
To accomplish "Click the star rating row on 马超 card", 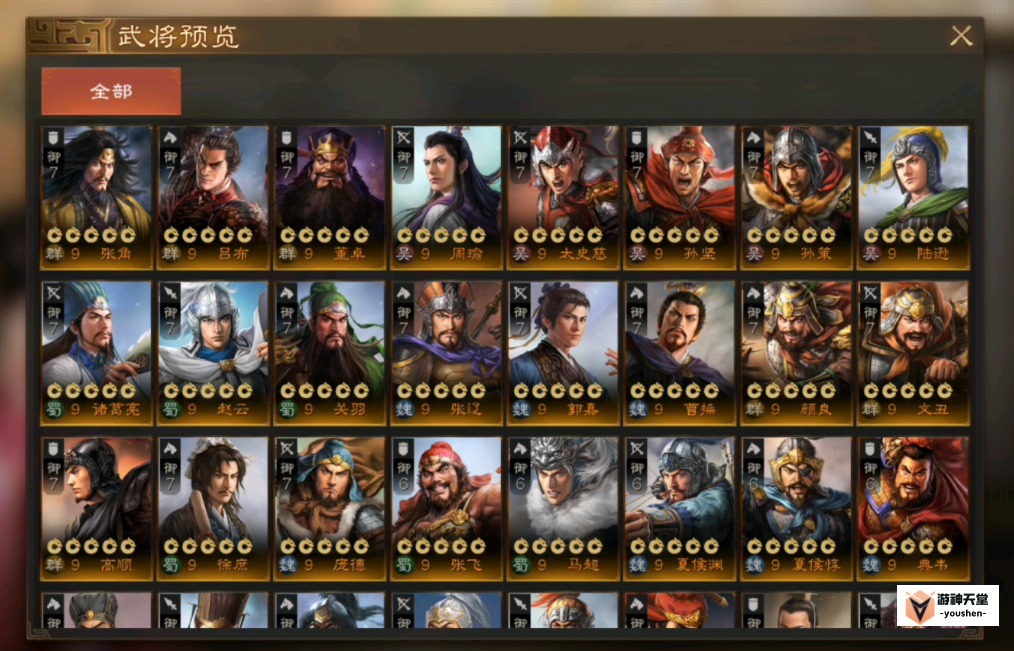I will [558, 546].
